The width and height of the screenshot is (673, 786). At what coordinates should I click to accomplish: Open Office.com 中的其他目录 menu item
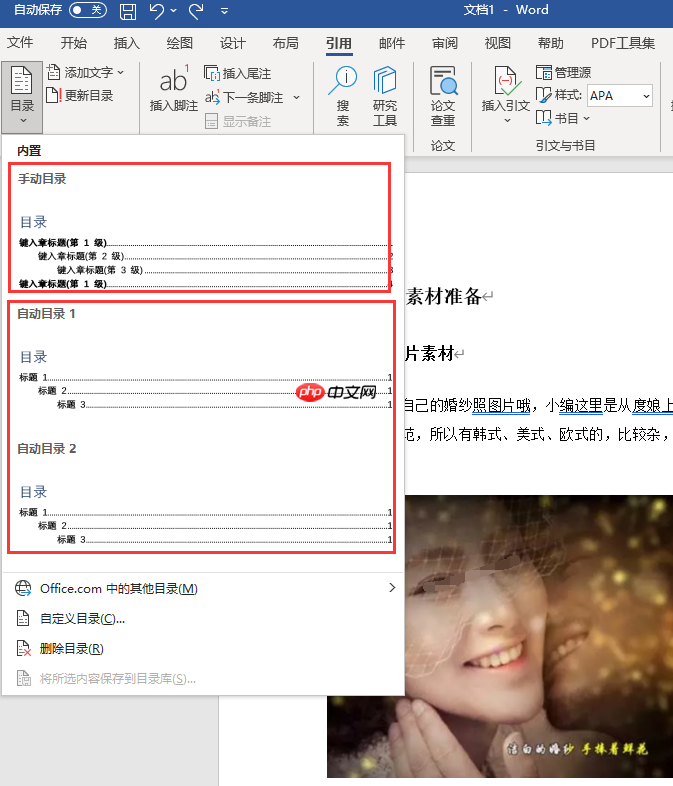pos(203,588)
